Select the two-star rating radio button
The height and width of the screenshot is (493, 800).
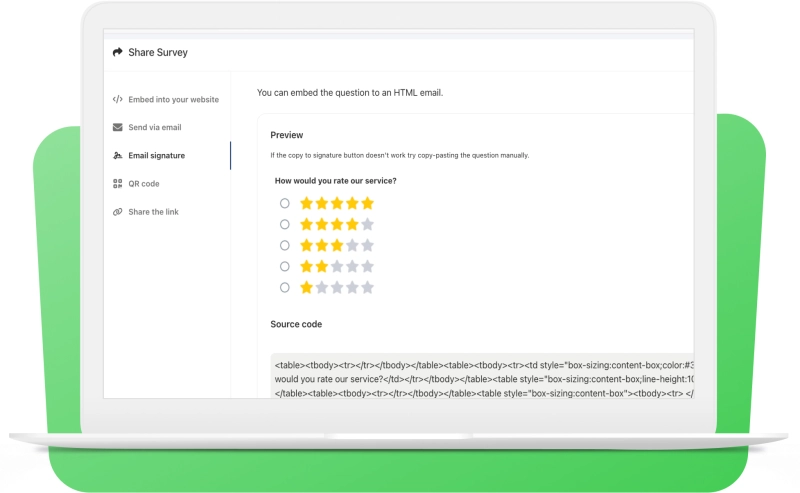[285, 266]
